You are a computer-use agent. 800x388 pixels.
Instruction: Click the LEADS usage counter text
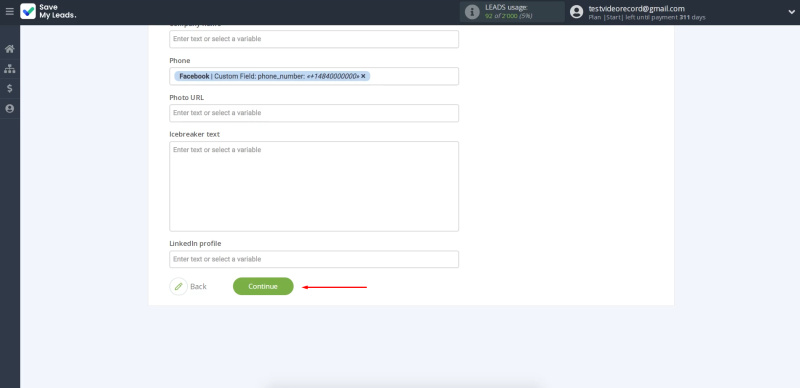[509, 16]
